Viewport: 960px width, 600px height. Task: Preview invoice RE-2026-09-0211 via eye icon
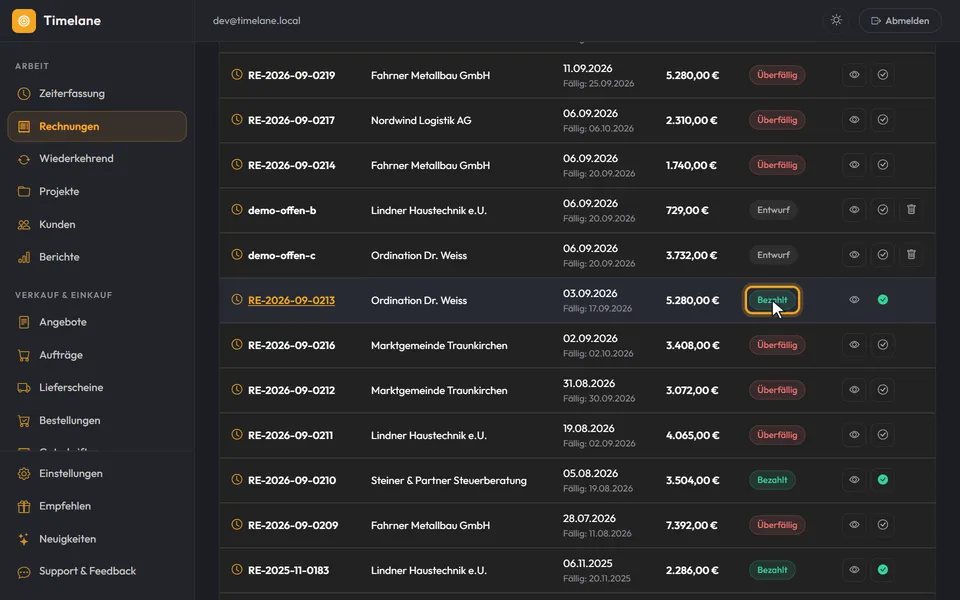[x=854, y=435]
